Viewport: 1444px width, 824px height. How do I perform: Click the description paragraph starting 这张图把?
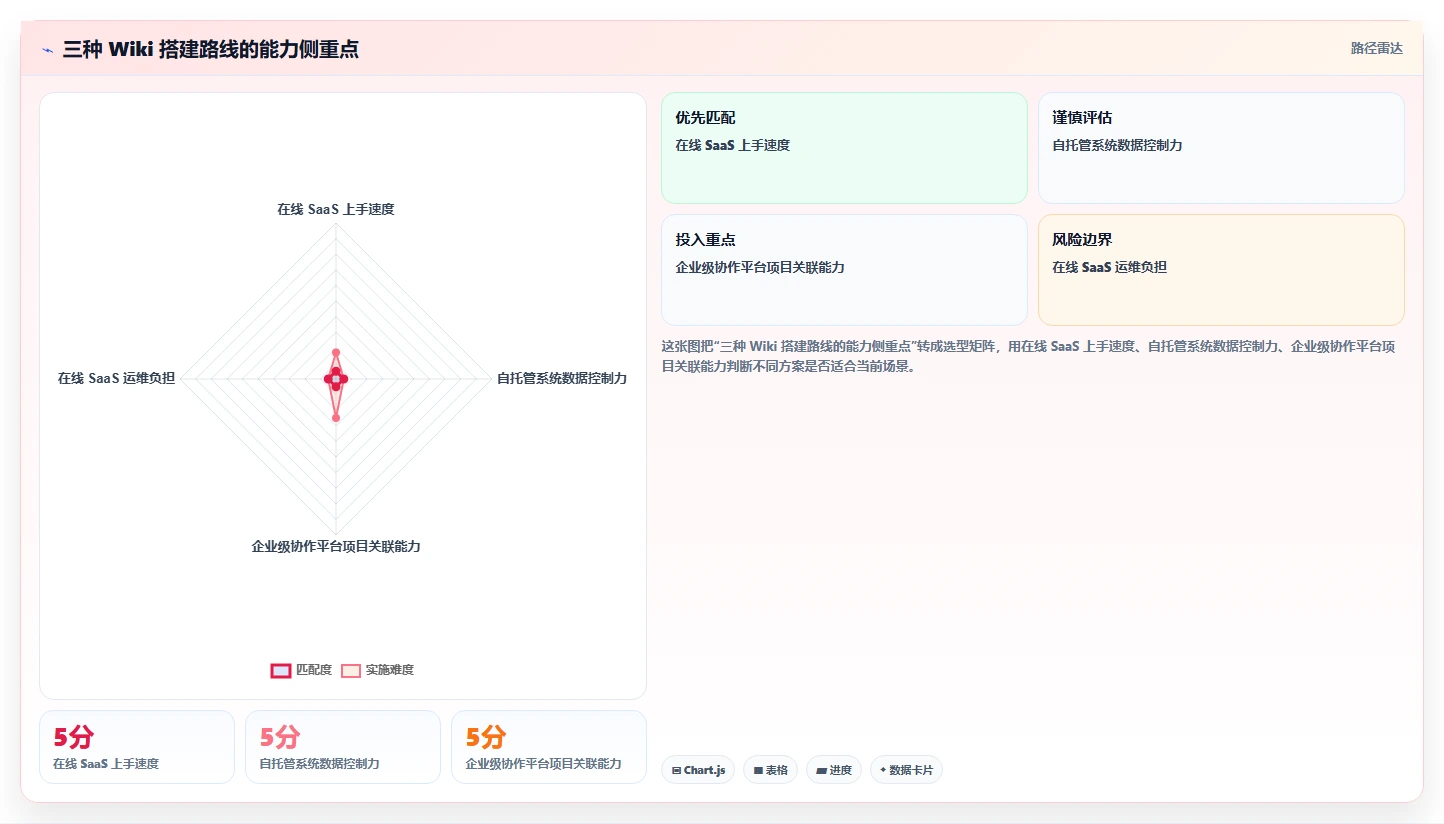pos(1028,356)
